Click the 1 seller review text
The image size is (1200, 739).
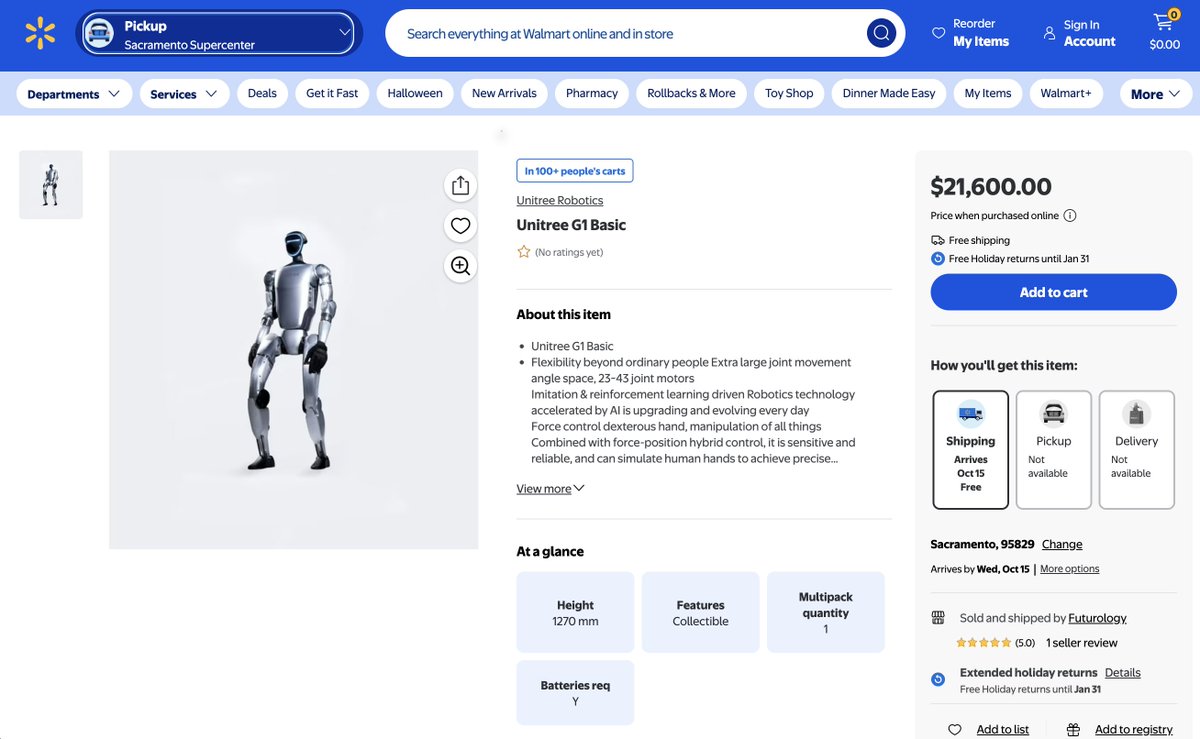pyautogui.click(x=1082, y=643)
